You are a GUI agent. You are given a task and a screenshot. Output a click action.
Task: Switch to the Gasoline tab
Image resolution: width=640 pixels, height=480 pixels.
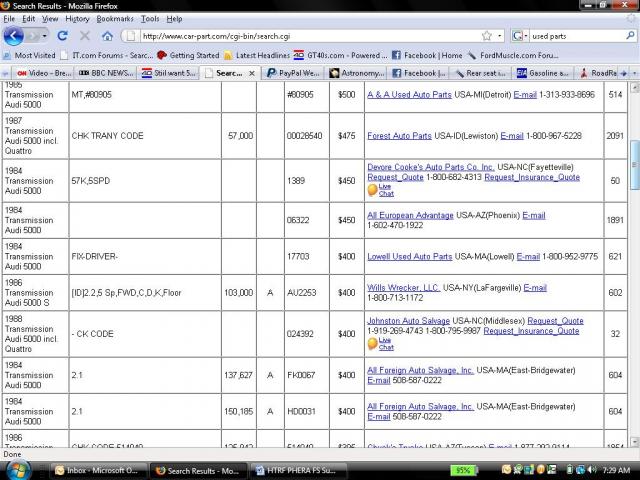point(543,73)
